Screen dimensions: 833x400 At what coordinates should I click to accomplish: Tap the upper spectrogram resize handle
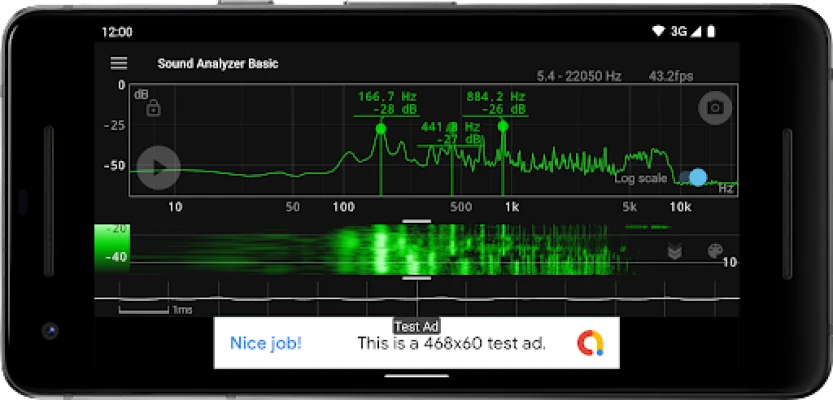coord(416,221)
